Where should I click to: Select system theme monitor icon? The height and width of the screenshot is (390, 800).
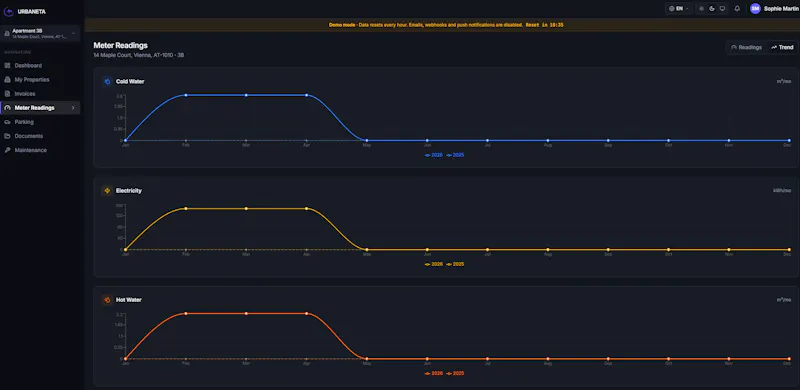coord(722,9)
